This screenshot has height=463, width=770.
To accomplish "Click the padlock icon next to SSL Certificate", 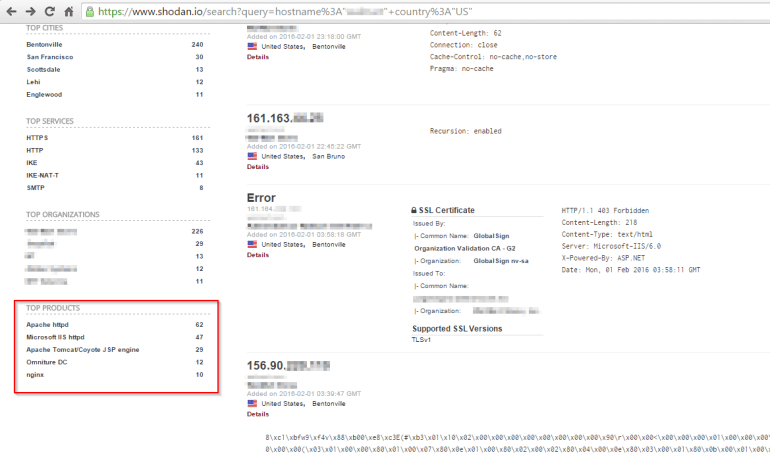I will [x=415, y=210].
